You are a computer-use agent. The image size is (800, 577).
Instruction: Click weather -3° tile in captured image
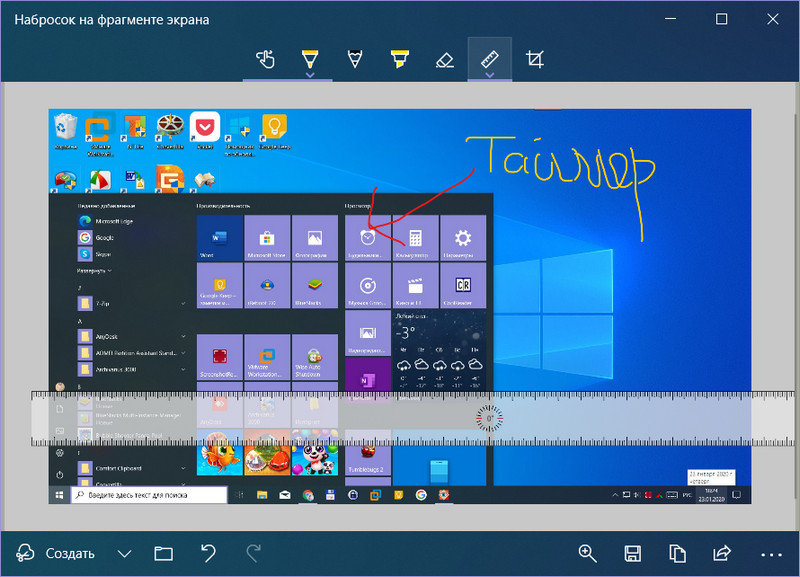point(439,350)
